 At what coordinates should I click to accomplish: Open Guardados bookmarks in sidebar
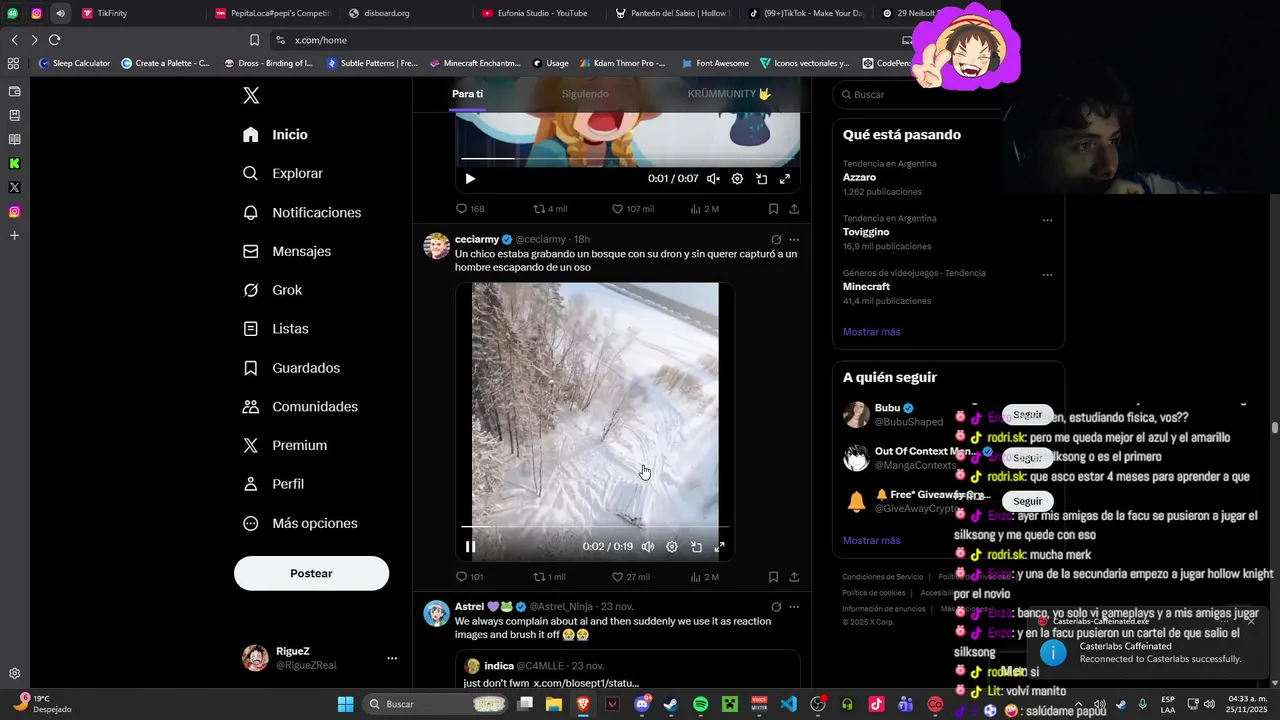pos(291,368)
